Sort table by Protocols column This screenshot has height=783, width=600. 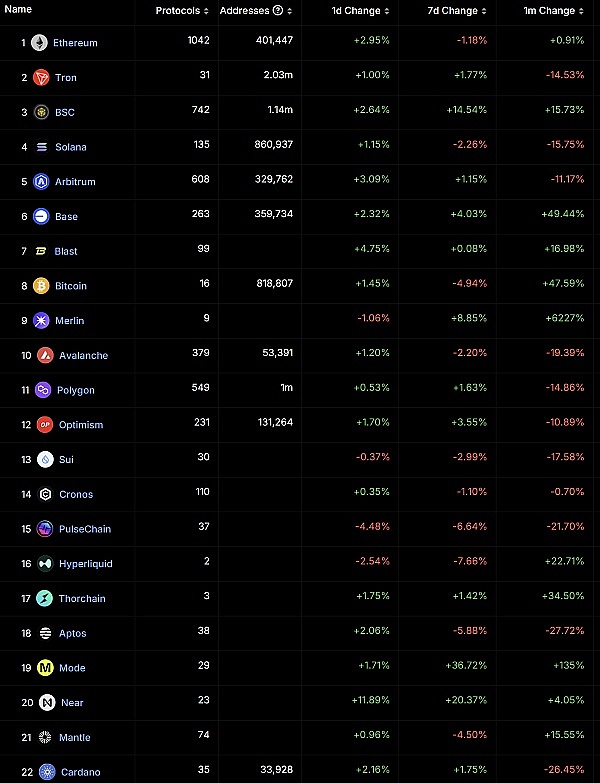pos(182,11)
